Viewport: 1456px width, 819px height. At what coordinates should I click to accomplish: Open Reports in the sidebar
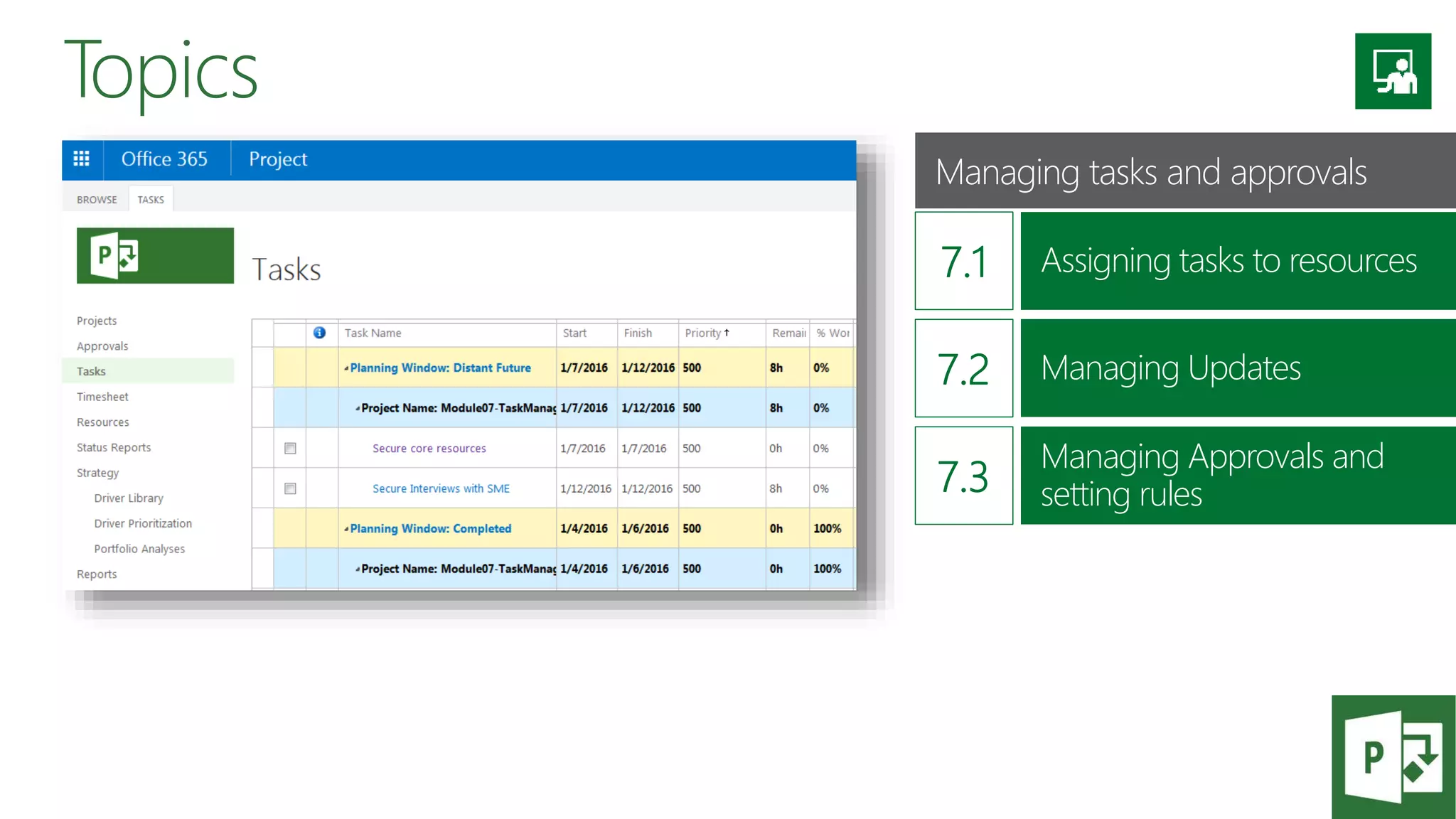coord(97,574)
